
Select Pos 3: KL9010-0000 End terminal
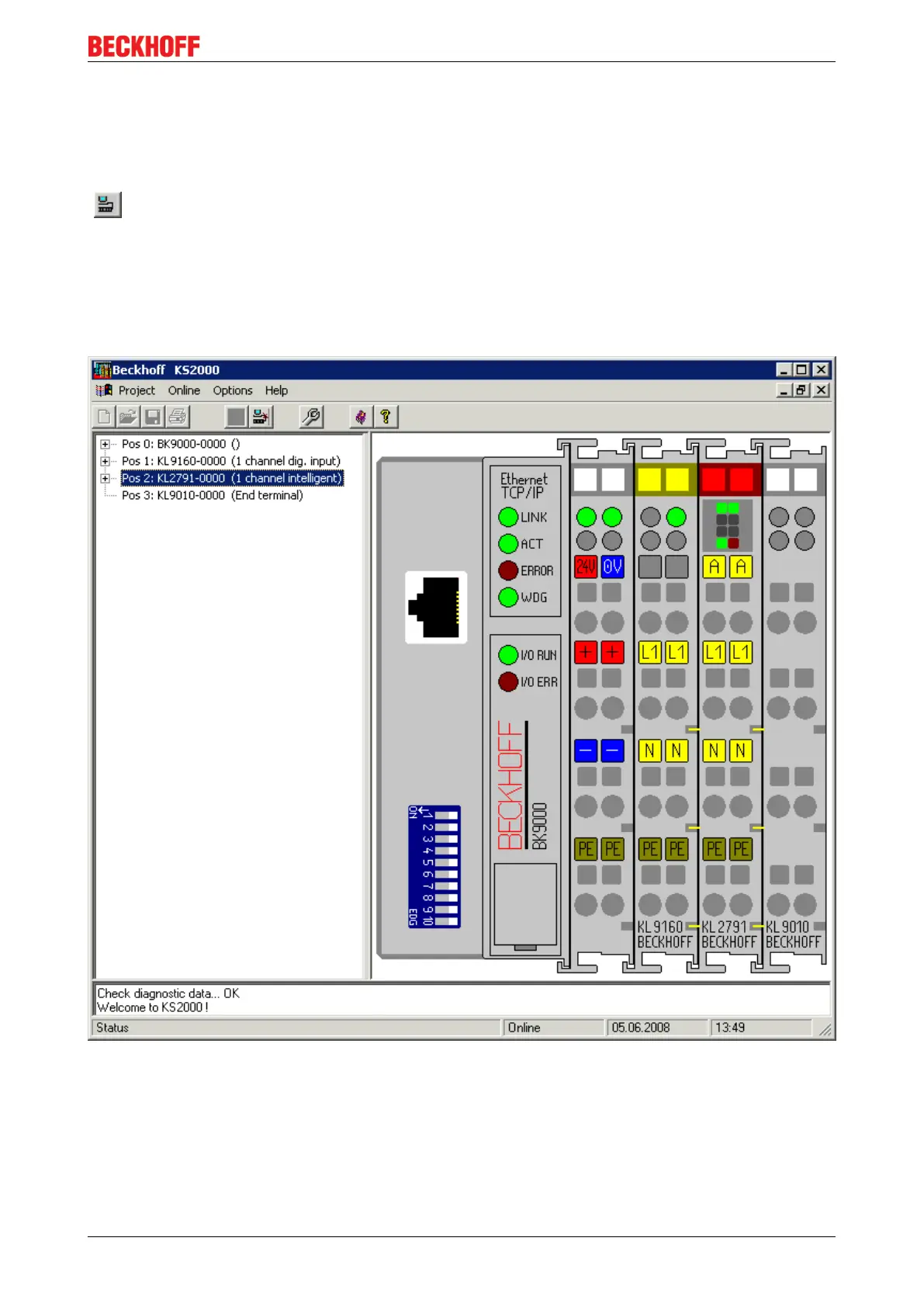[x=213, y=496]
